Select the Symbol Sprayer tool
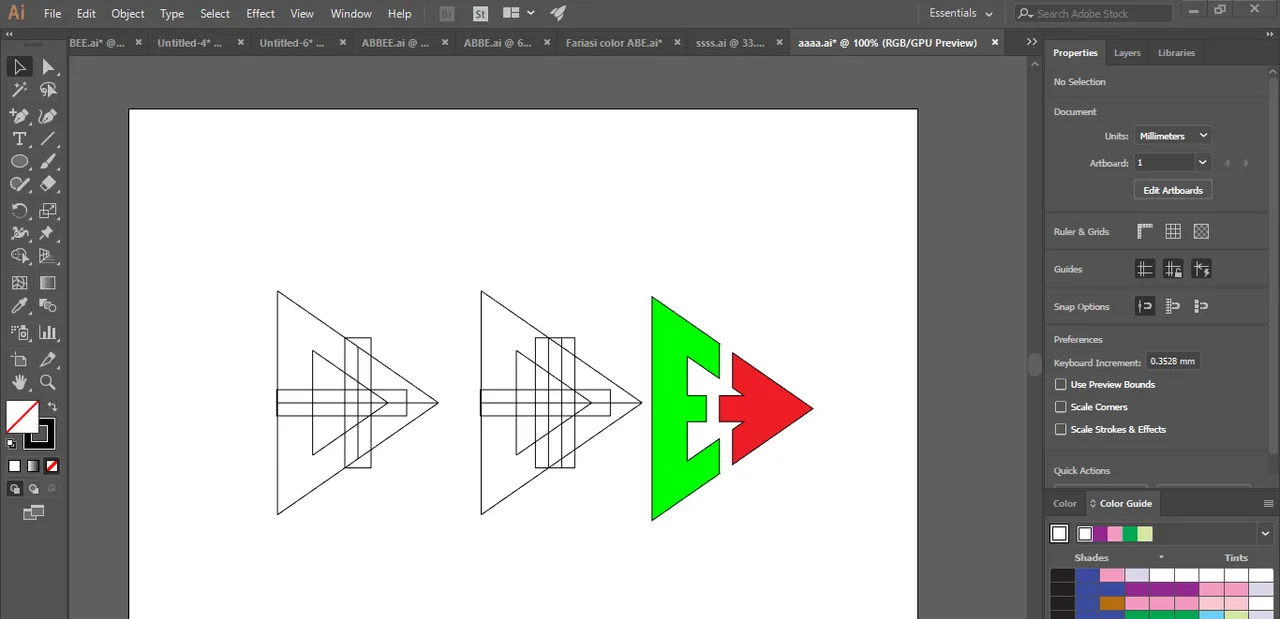The image size is (1280, 619). click(19, 332)
